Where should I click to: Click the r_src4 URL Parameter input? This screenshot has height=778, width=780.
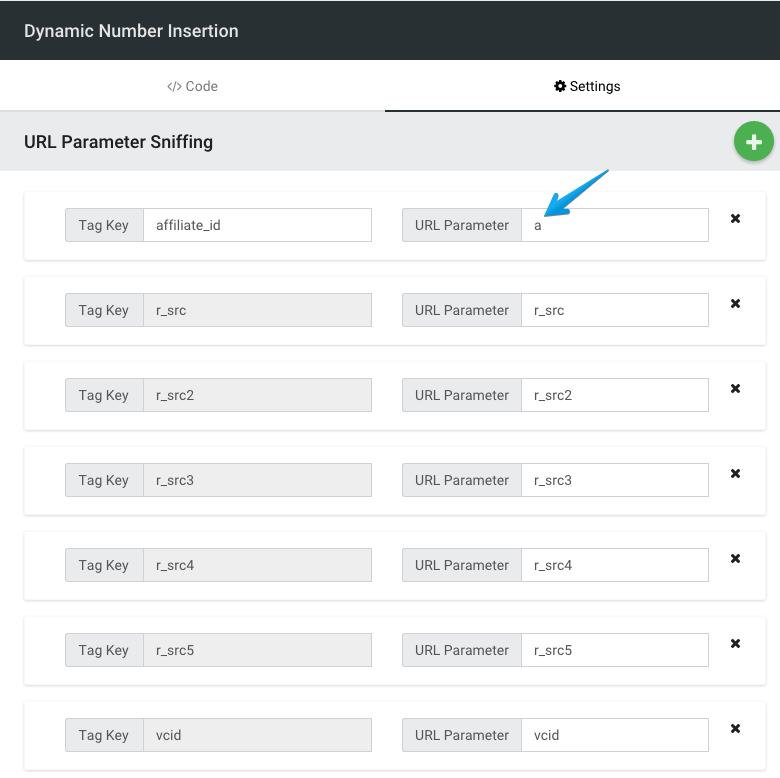pos(614,565)
